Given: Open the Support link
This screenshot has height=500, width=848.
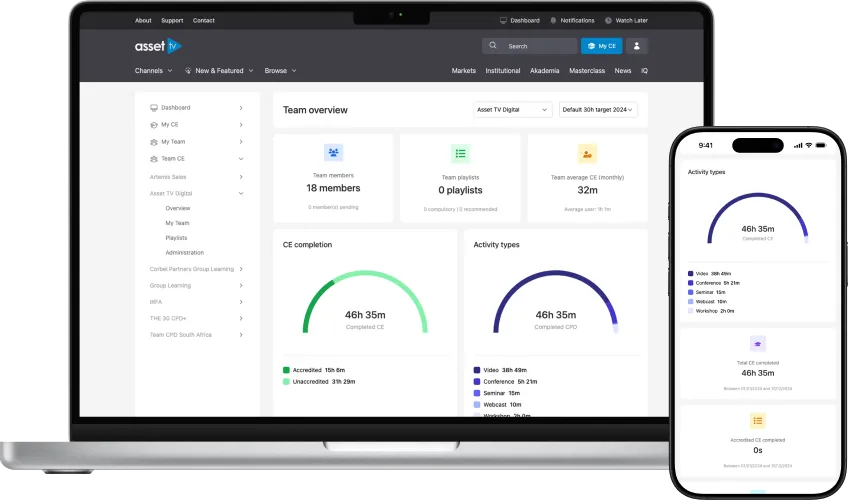Looking at the screenshot, I should 172,20.
